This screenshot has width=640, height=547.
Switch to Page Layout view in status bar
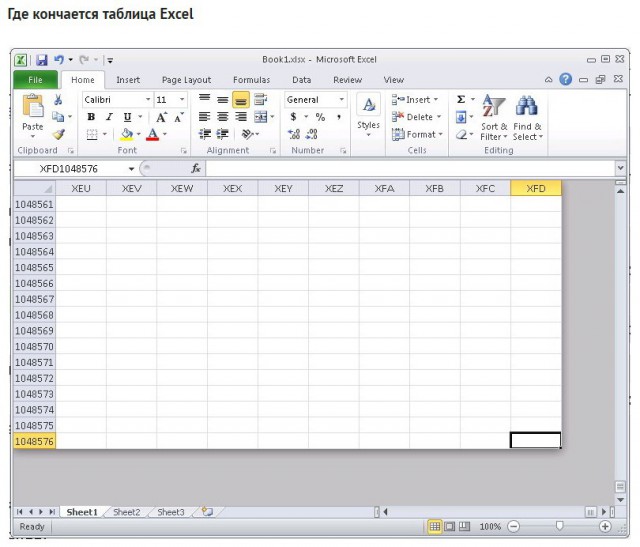[449, 527]
